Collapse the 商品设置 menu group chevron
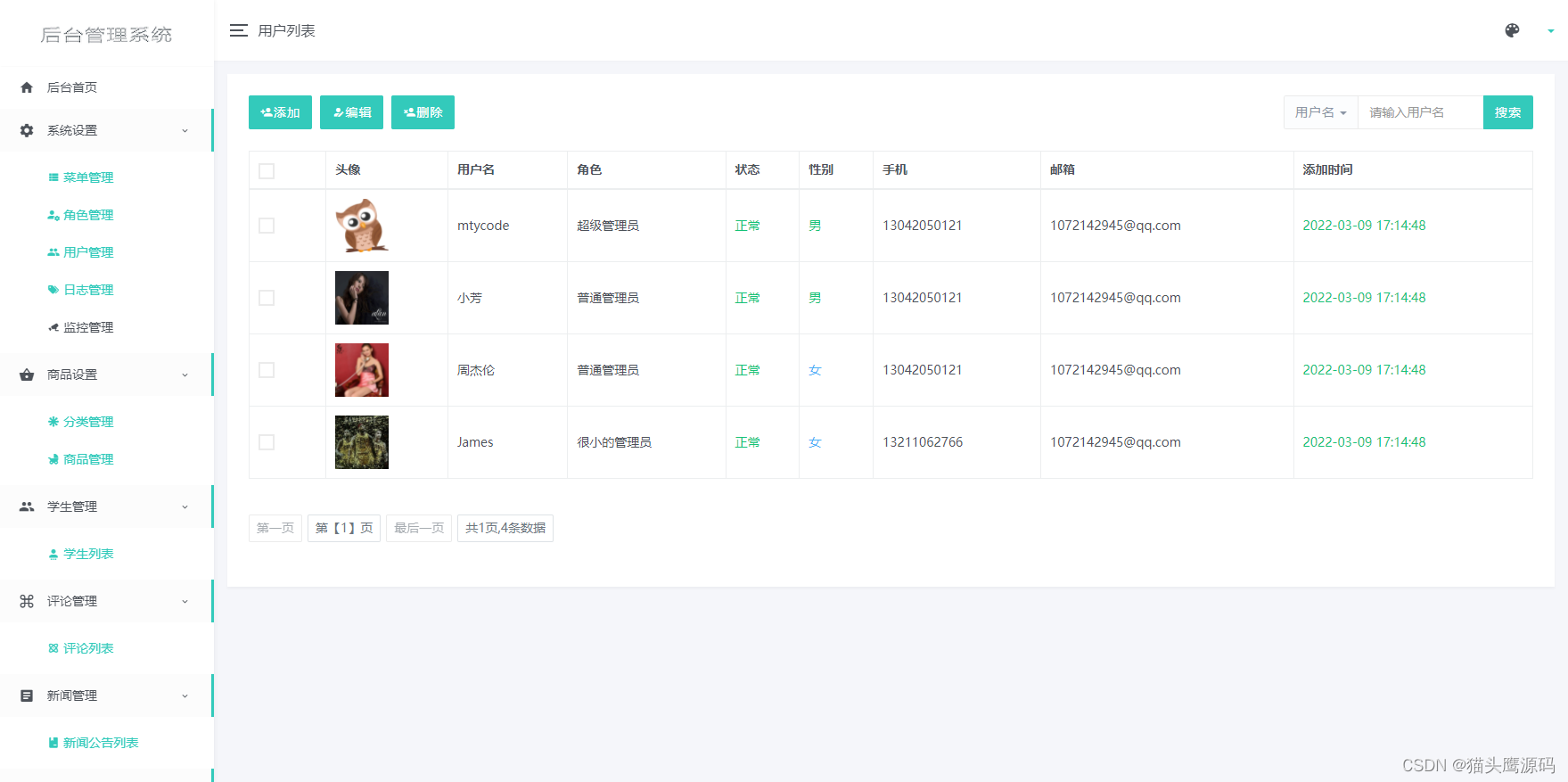 click(x=185, y=375)
